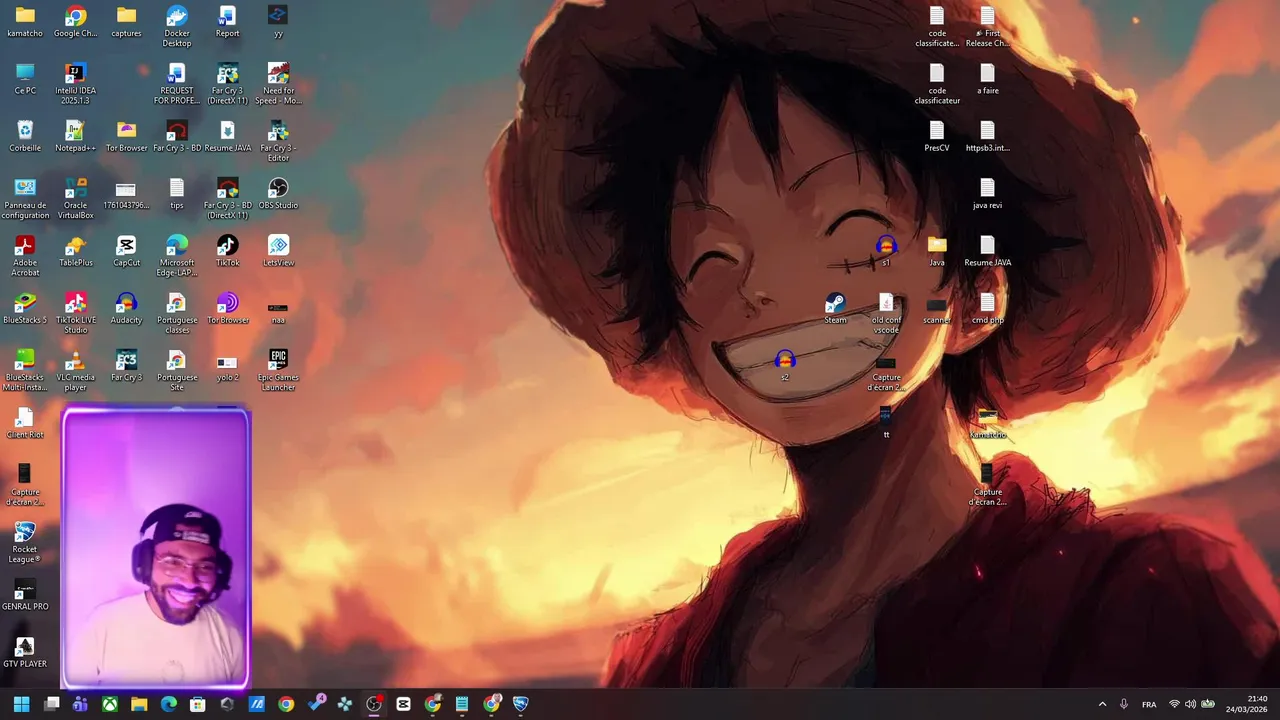1280x720 pixels.
Task: Launch Notepad++ from the desktop
Action: point(75,136)
